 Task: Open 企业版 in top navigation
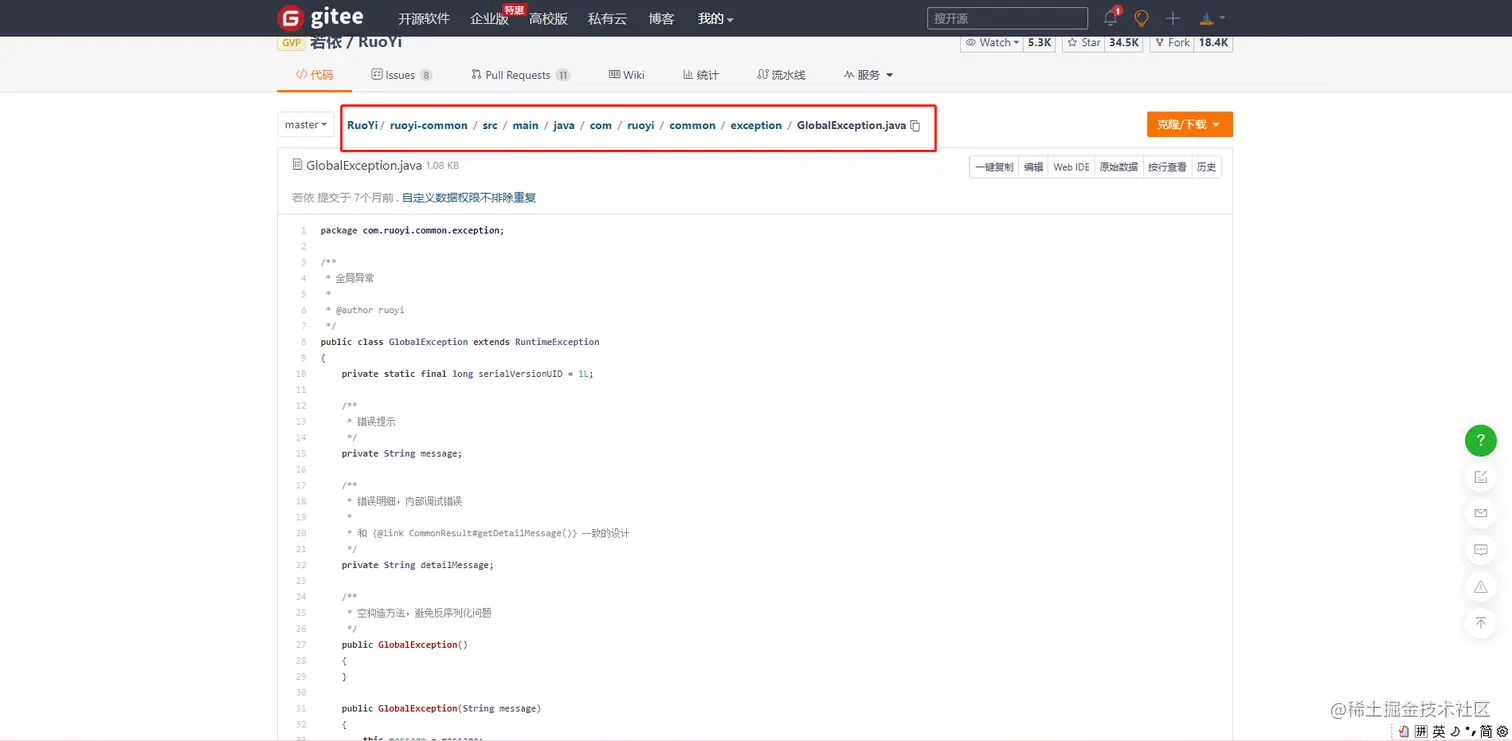coord(490,19)
